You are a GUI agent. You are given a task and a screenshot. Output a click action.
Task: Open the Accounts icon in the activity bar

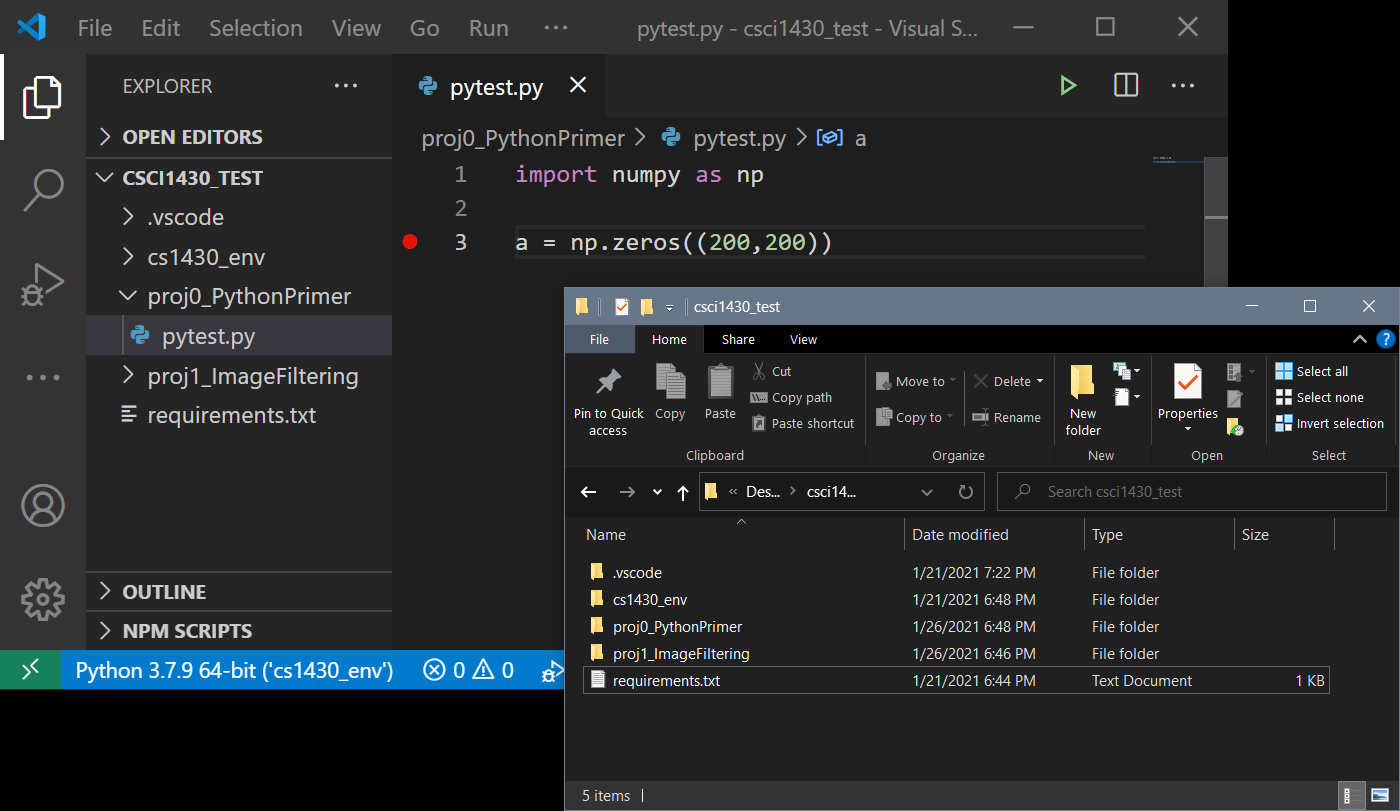click(x=42, y=506)
